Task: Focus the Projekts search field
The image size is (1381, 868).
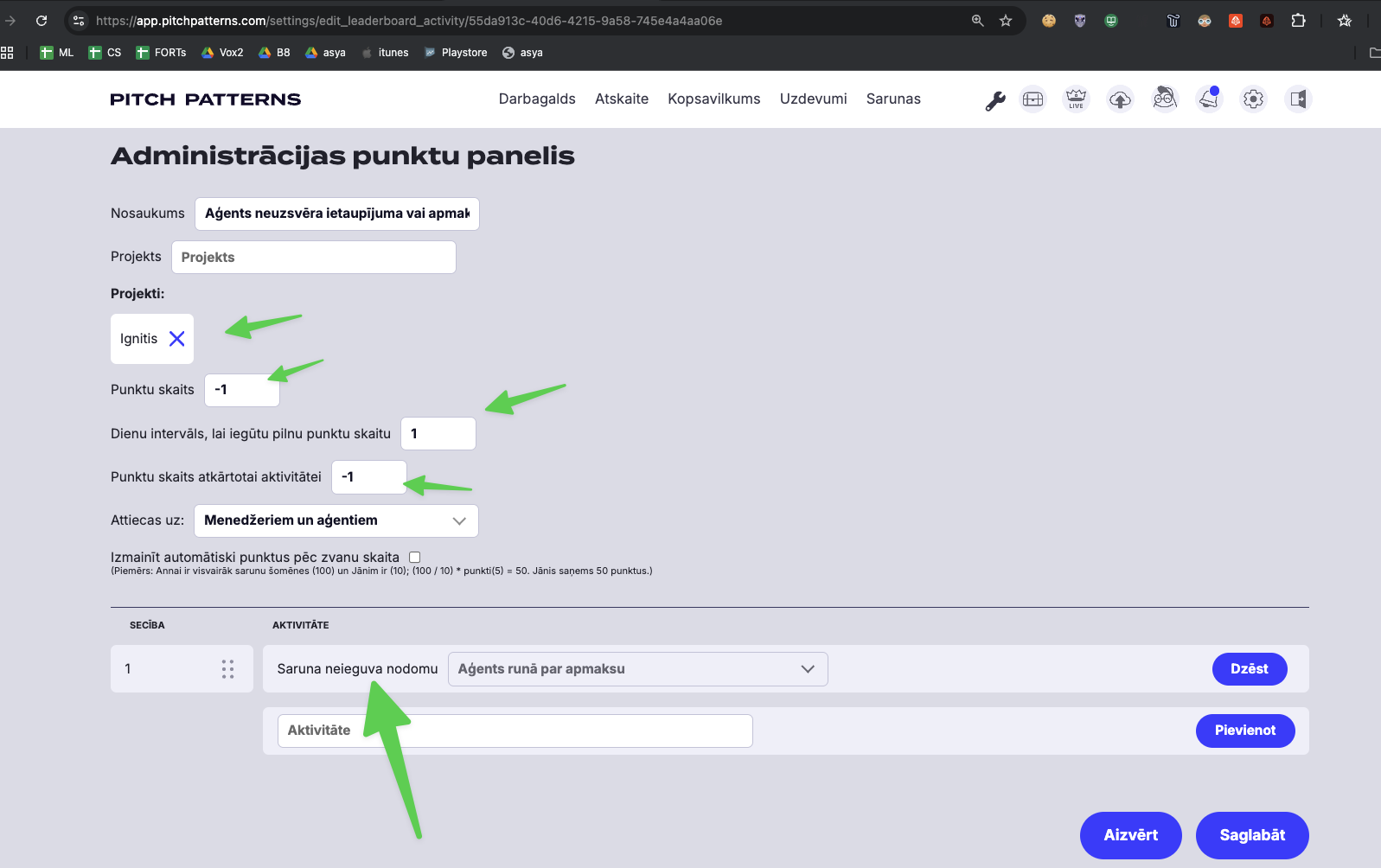Action: [x=314, y=258]
